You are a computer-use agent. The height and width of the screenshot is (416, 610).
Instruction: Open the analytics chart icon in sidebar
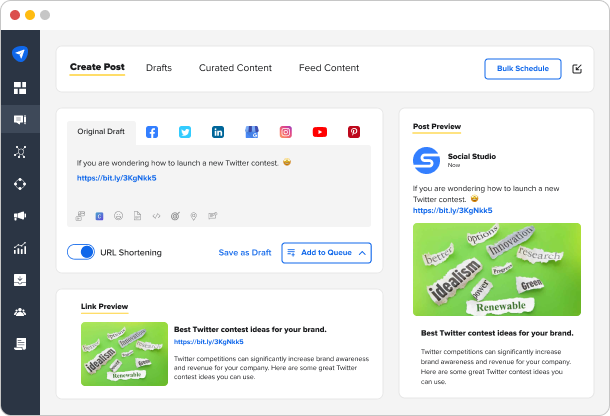[20, 248]
